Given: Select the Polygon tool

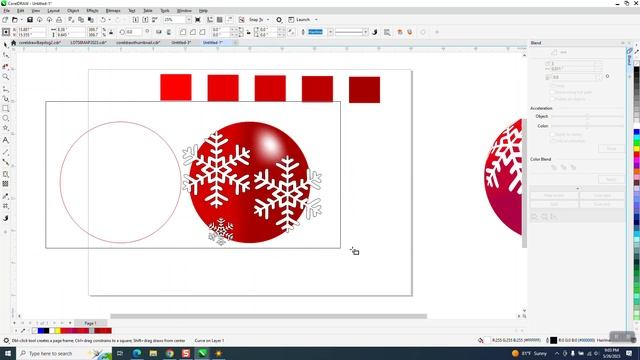Looking at the screenshot, I should pyautogui.click(x=5, y=128).
